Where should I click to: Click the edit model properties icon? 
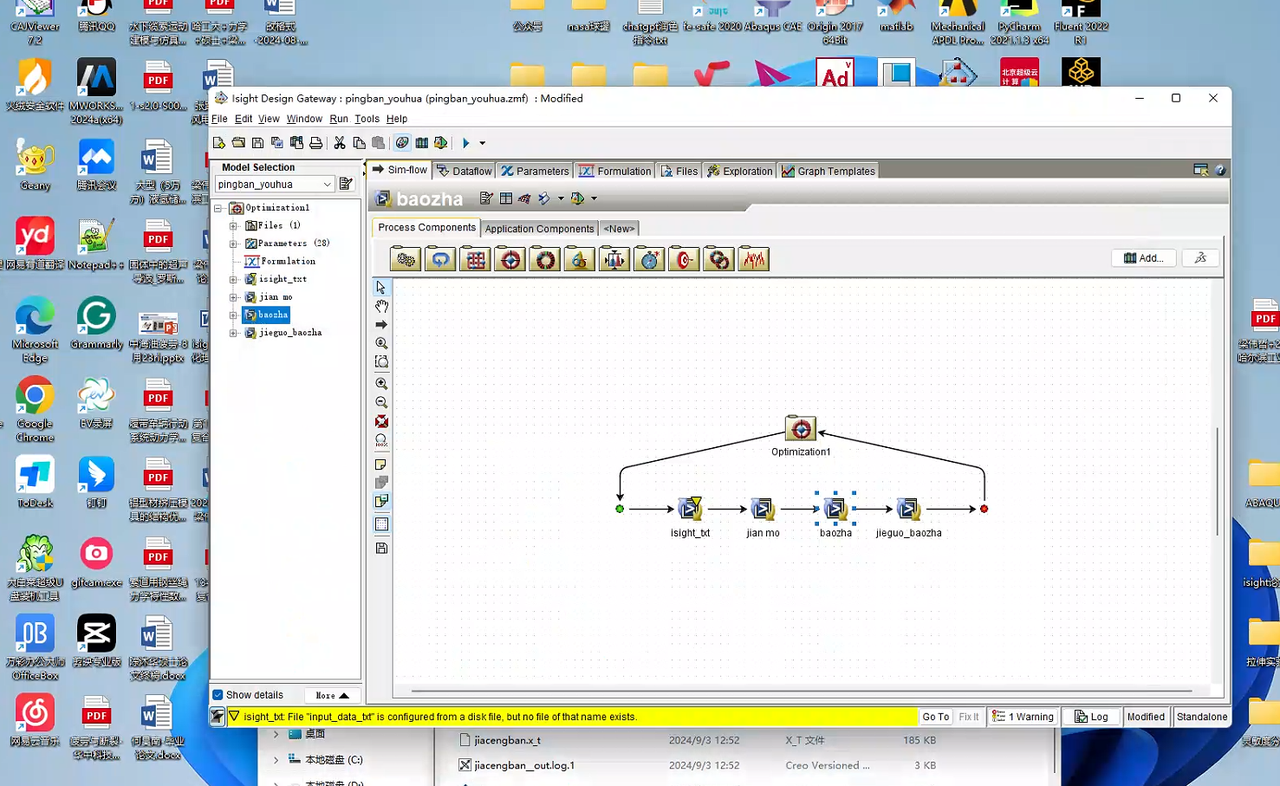coord(346,184)
